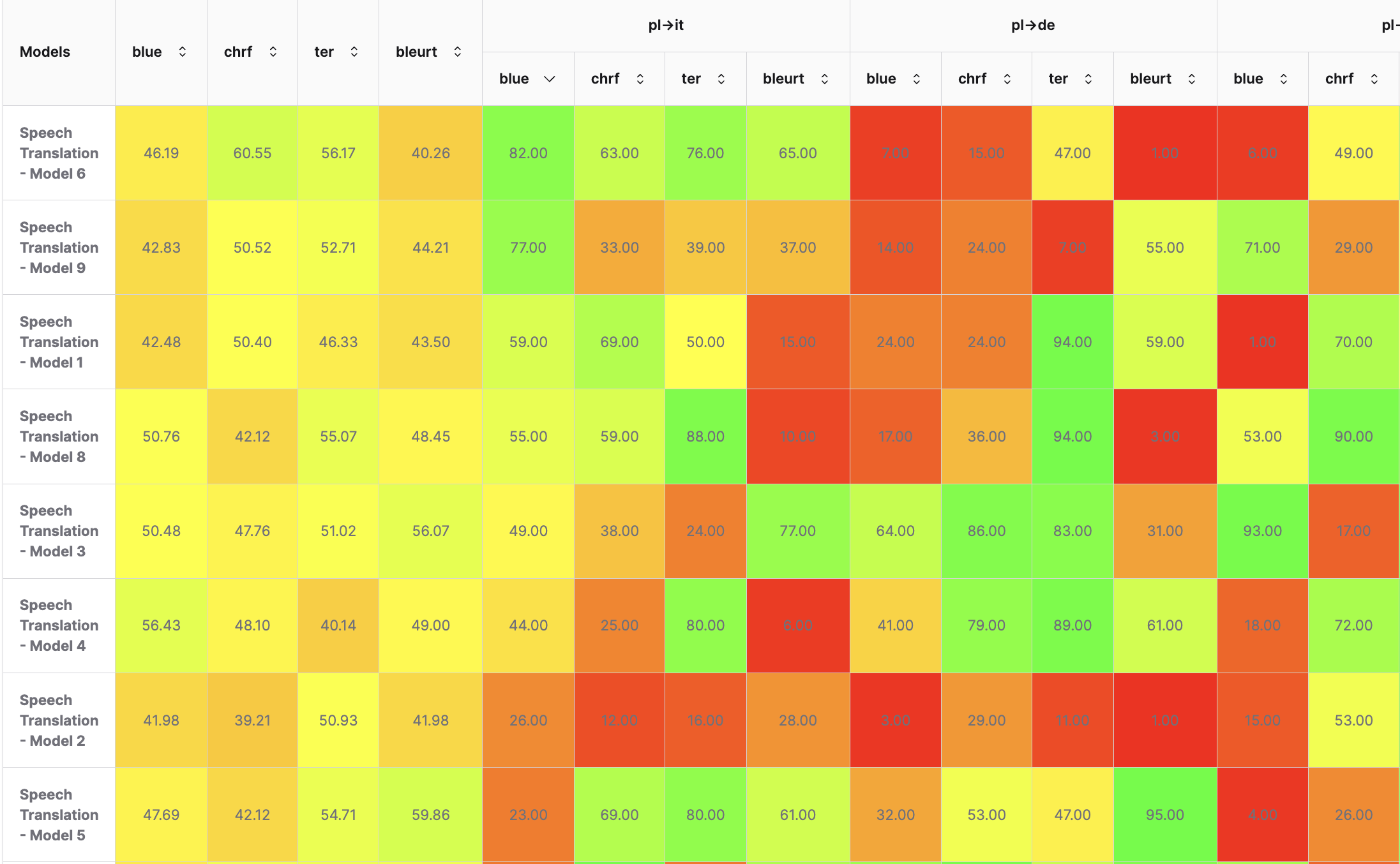Sort pl→de bleurt column via arrows
This screenshot has height=864, width=1400.
(1192, 78)
